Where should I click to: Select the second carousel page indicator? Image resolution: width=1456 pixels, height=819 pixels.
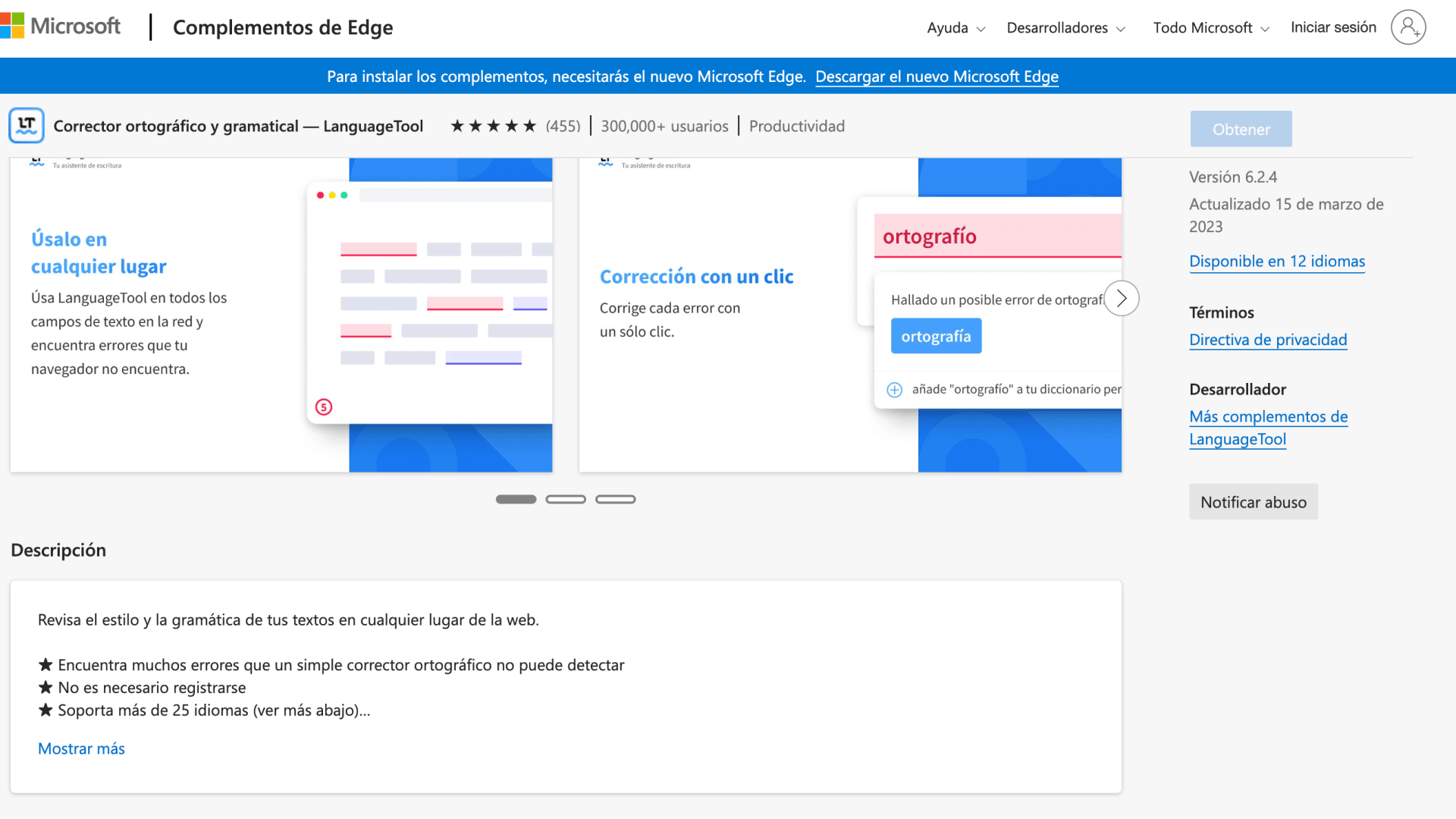(566, 499)
